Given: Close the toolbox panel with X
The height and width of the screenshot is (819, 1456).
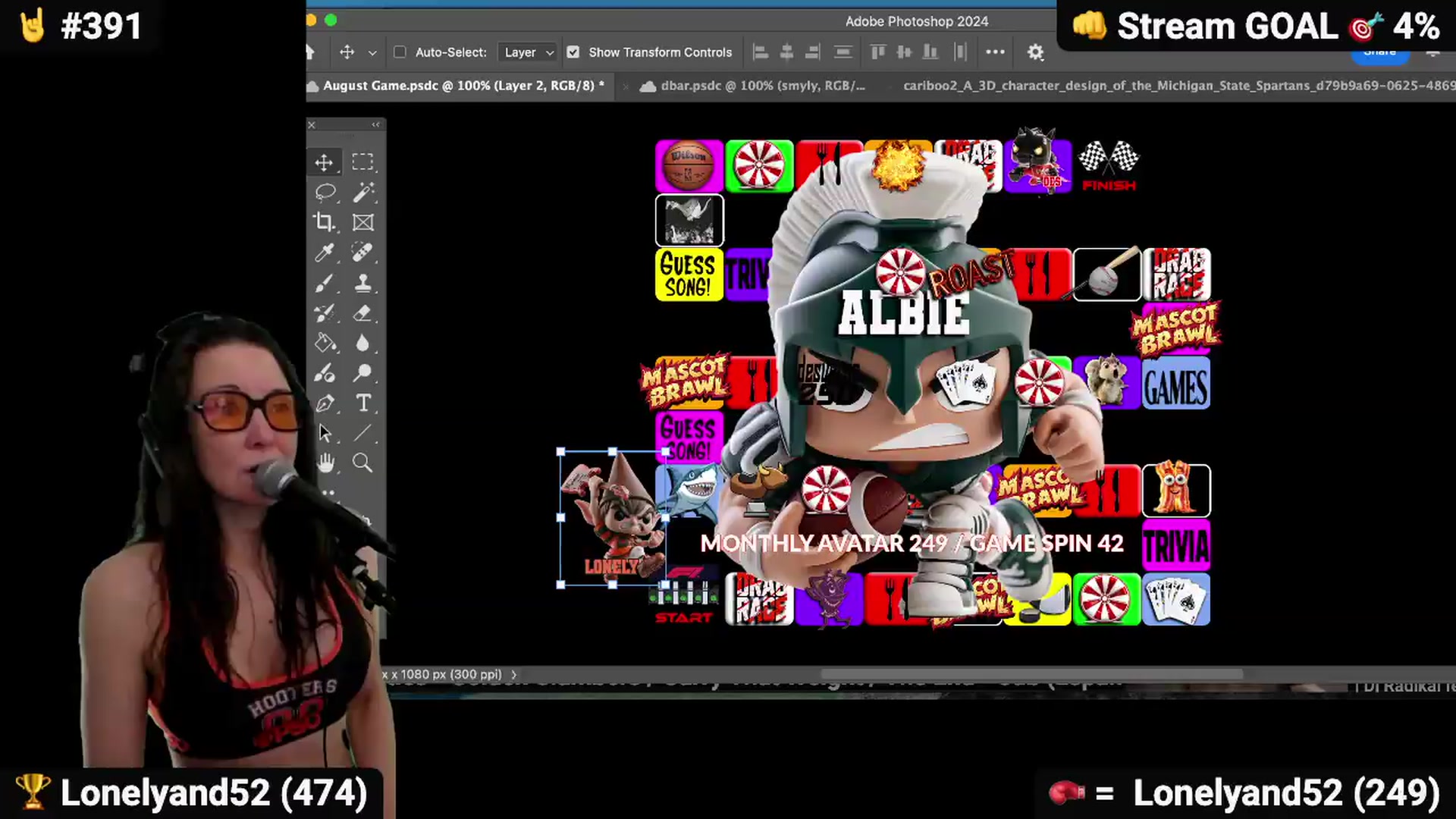Looking at the screenshot, I should coord(312,125).
